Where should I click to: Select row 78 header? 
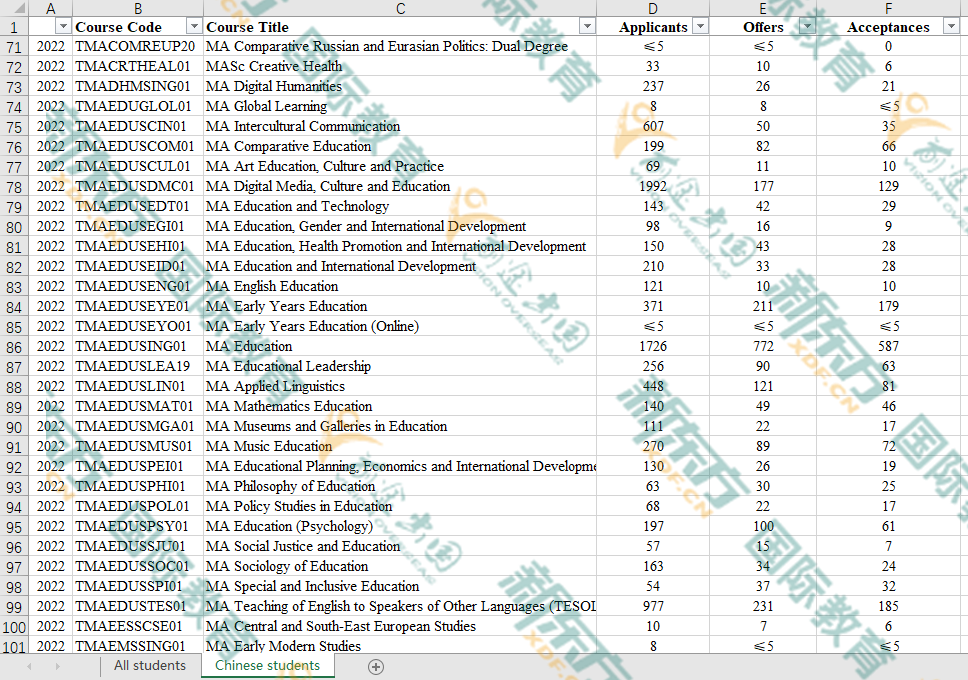pyautogui.click(x=14, y=187)
